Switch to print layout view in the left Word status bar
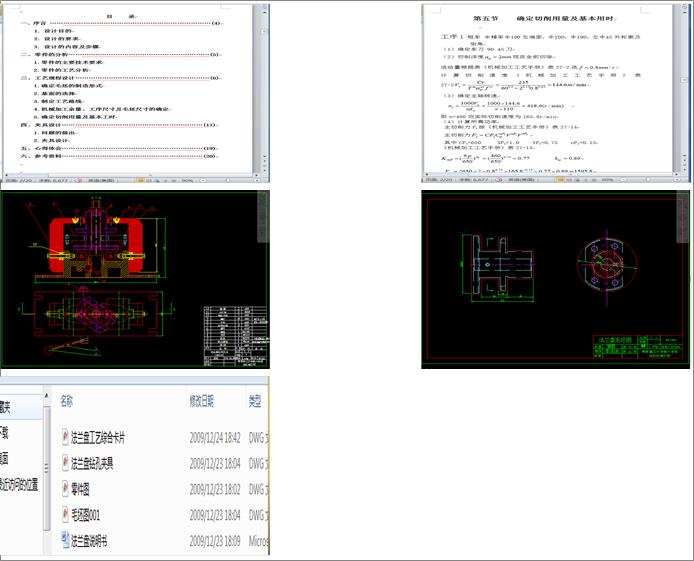Image resolution: width=694 pixels, height=561 pixels. [x=140, y=180]
